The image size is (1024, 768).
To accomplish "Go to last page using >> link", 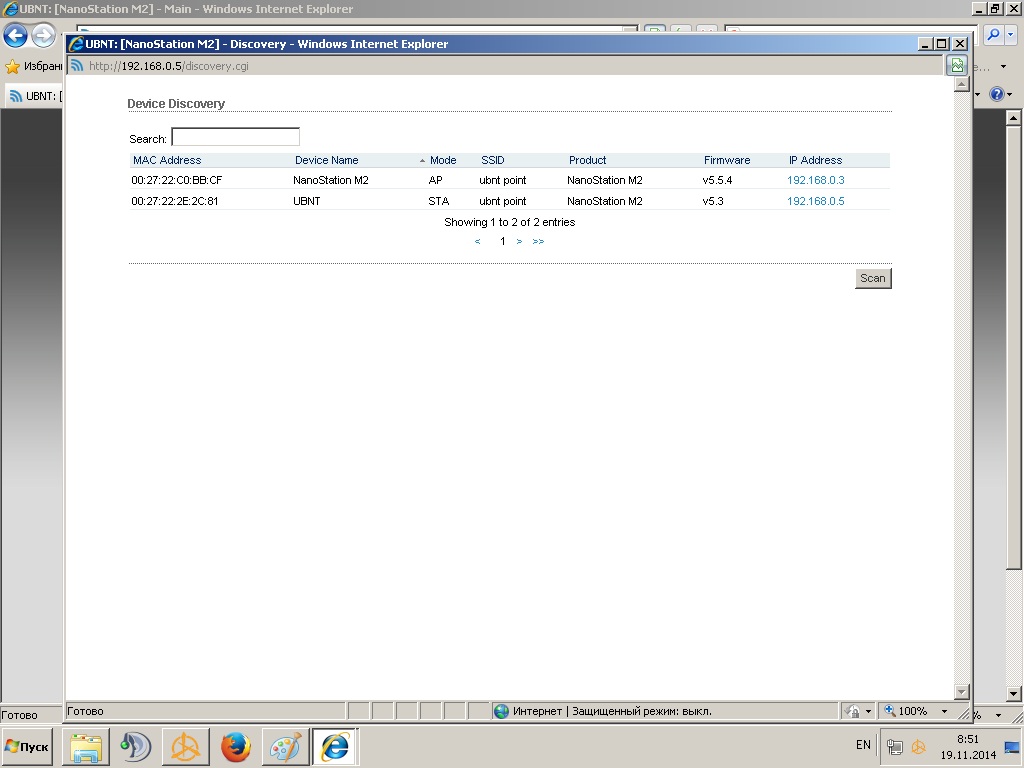I will tap(538, 241).
